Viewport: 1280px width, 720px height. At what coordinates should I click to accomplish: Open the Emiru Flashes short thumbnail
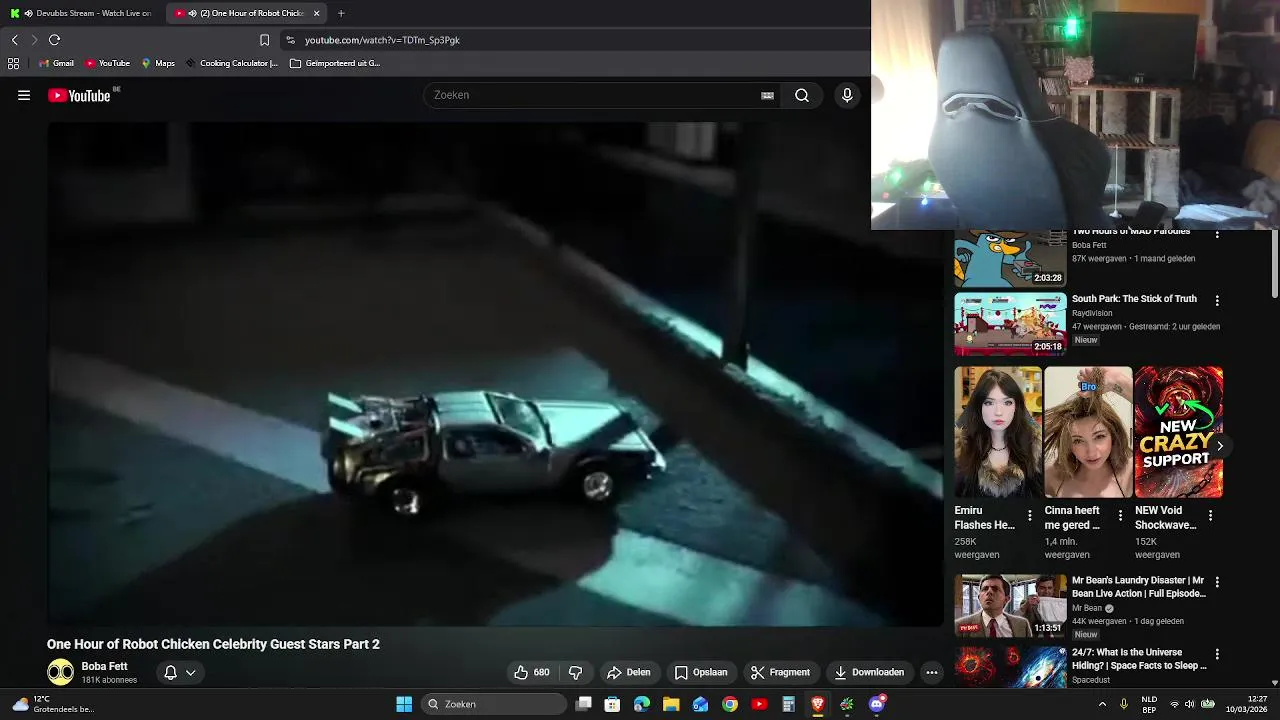click(x=998, y=432)
